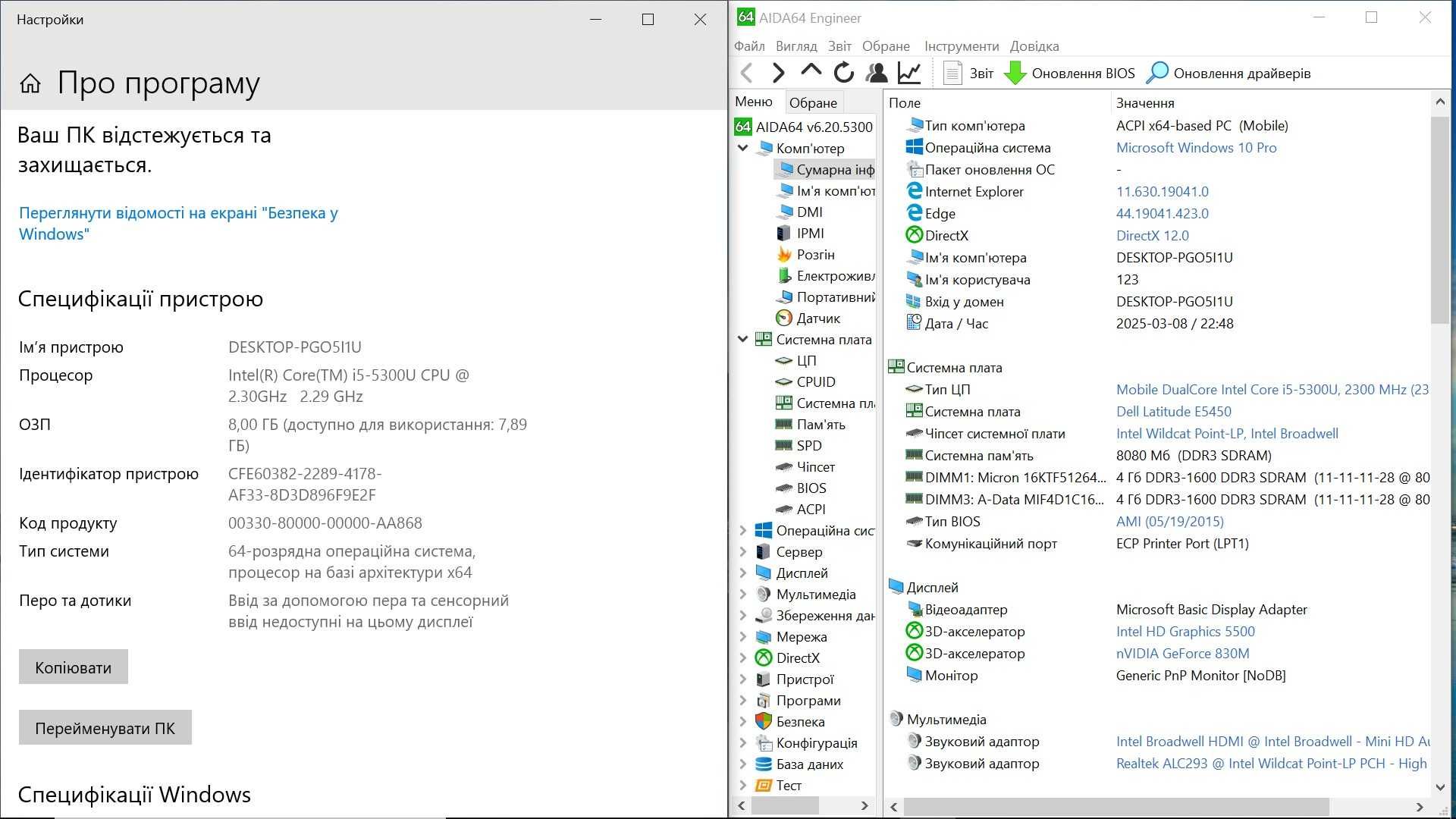Select the База даних tree item
Screen dimensions: 1456x819
click(799, 764)
